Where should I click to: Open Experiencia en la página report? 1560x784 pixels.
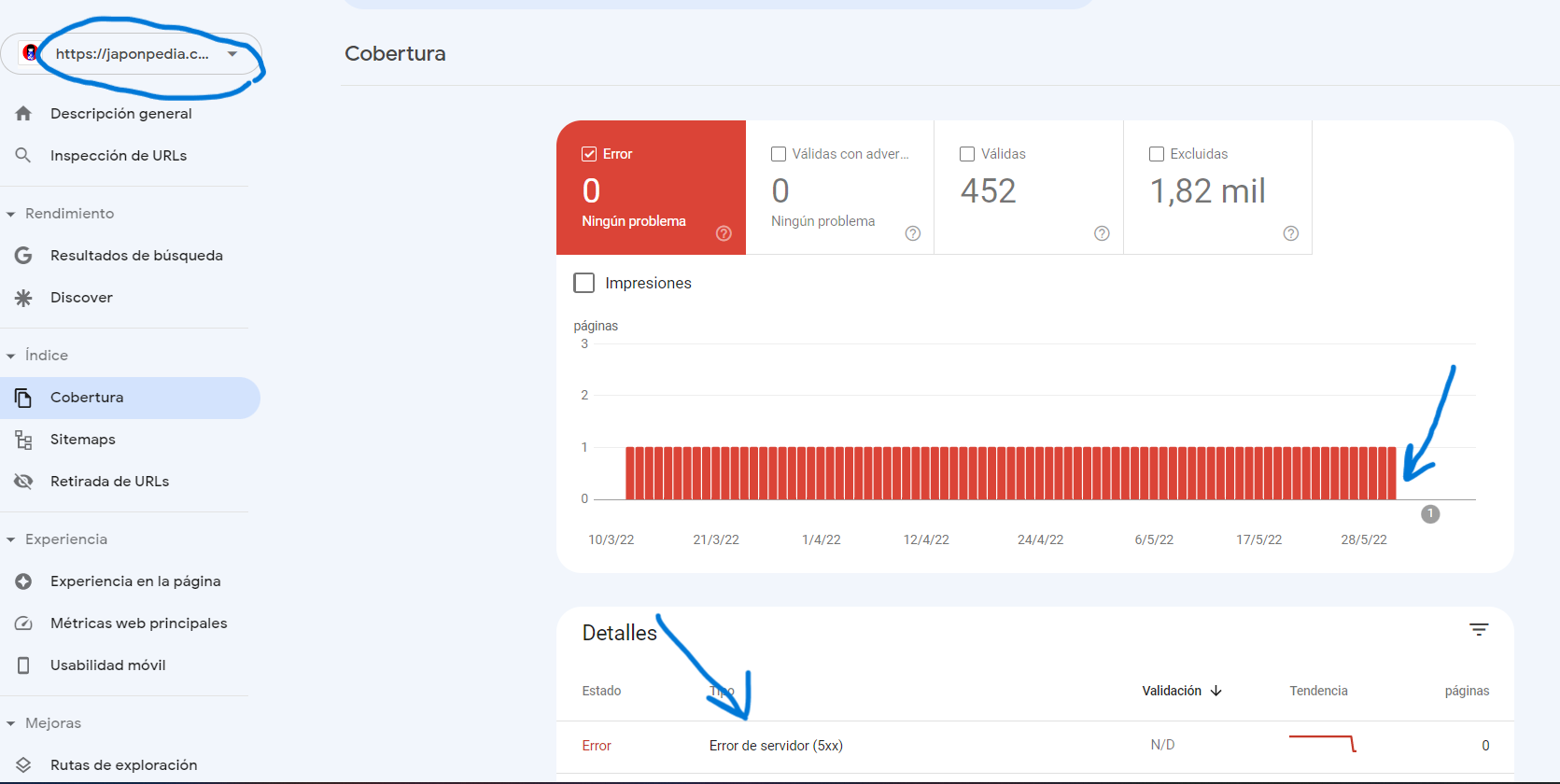click(x=135, y=581)
